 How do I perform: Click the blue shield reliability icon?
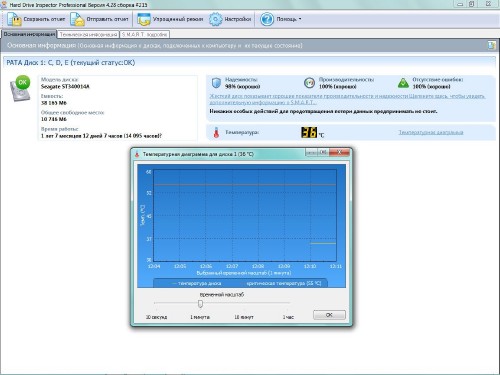pos(216,83)
